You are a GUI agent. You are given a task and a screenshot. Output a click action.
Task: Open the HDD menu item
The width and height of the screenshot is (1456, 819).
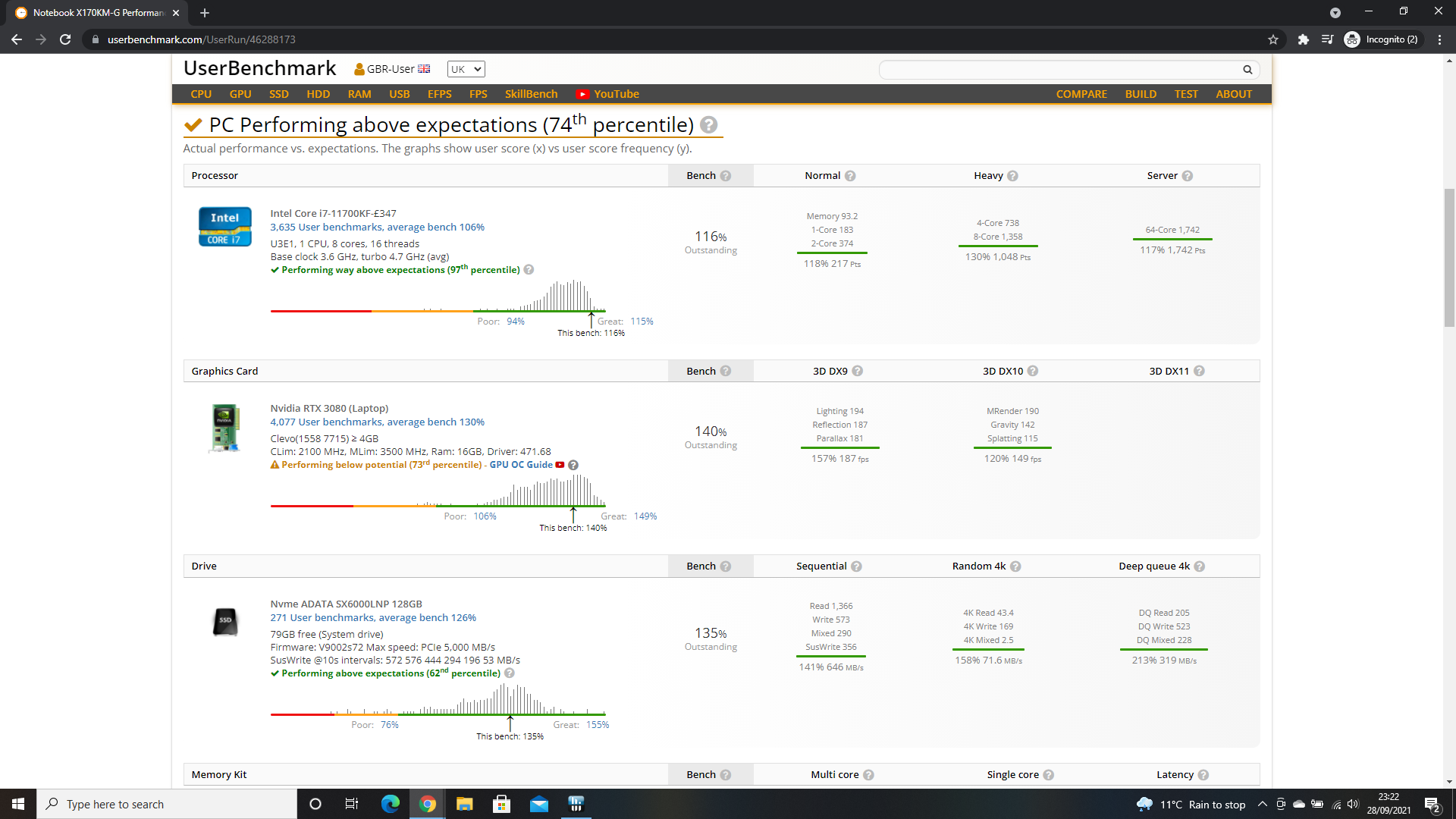point(318,94)
